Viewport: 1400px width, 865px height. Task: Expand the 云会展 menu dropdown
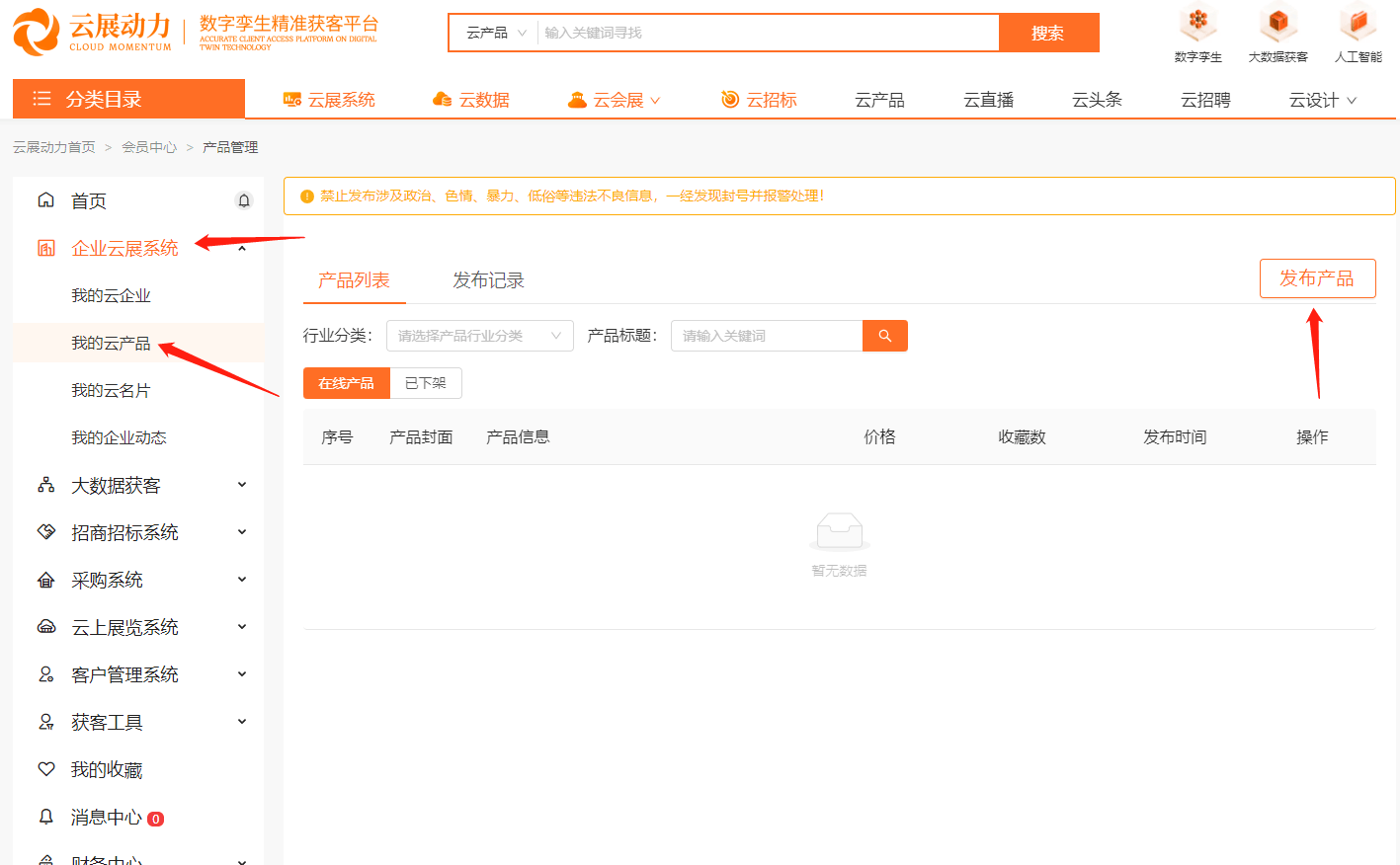coord(614,98)
